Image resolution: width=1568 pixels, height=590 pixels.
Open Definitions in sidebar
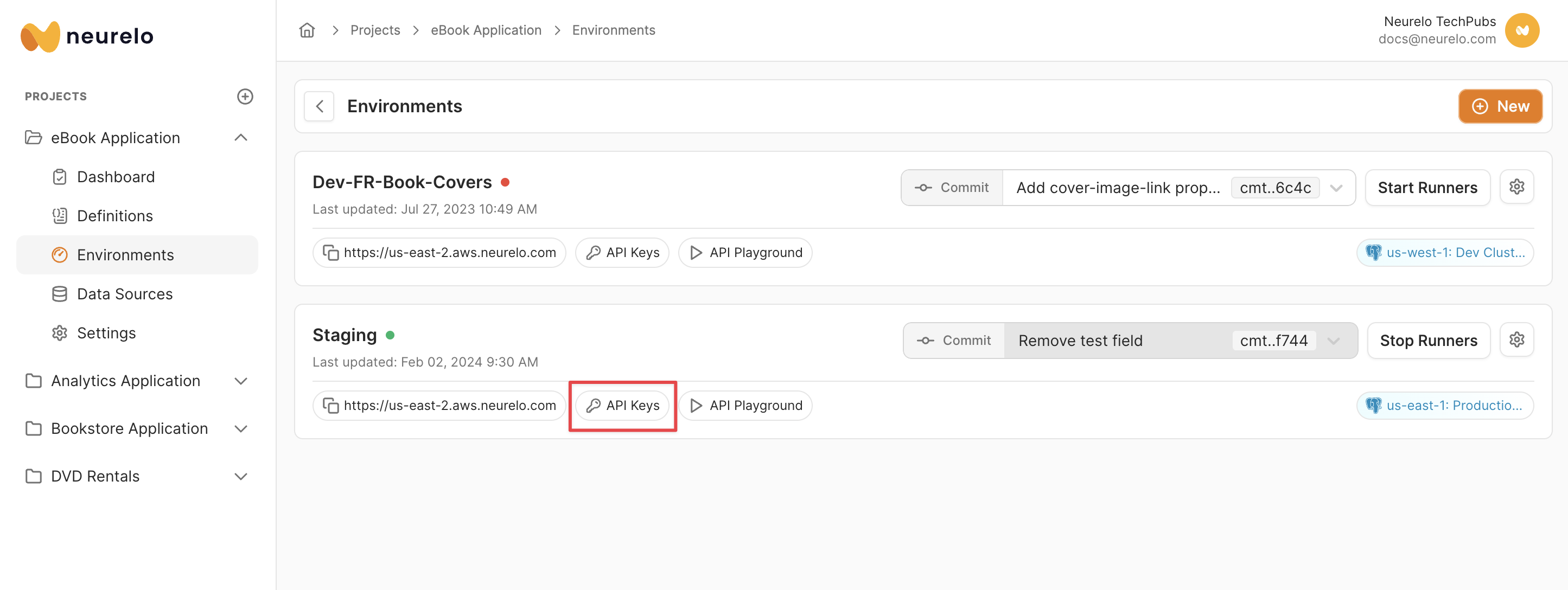[114, 216]
